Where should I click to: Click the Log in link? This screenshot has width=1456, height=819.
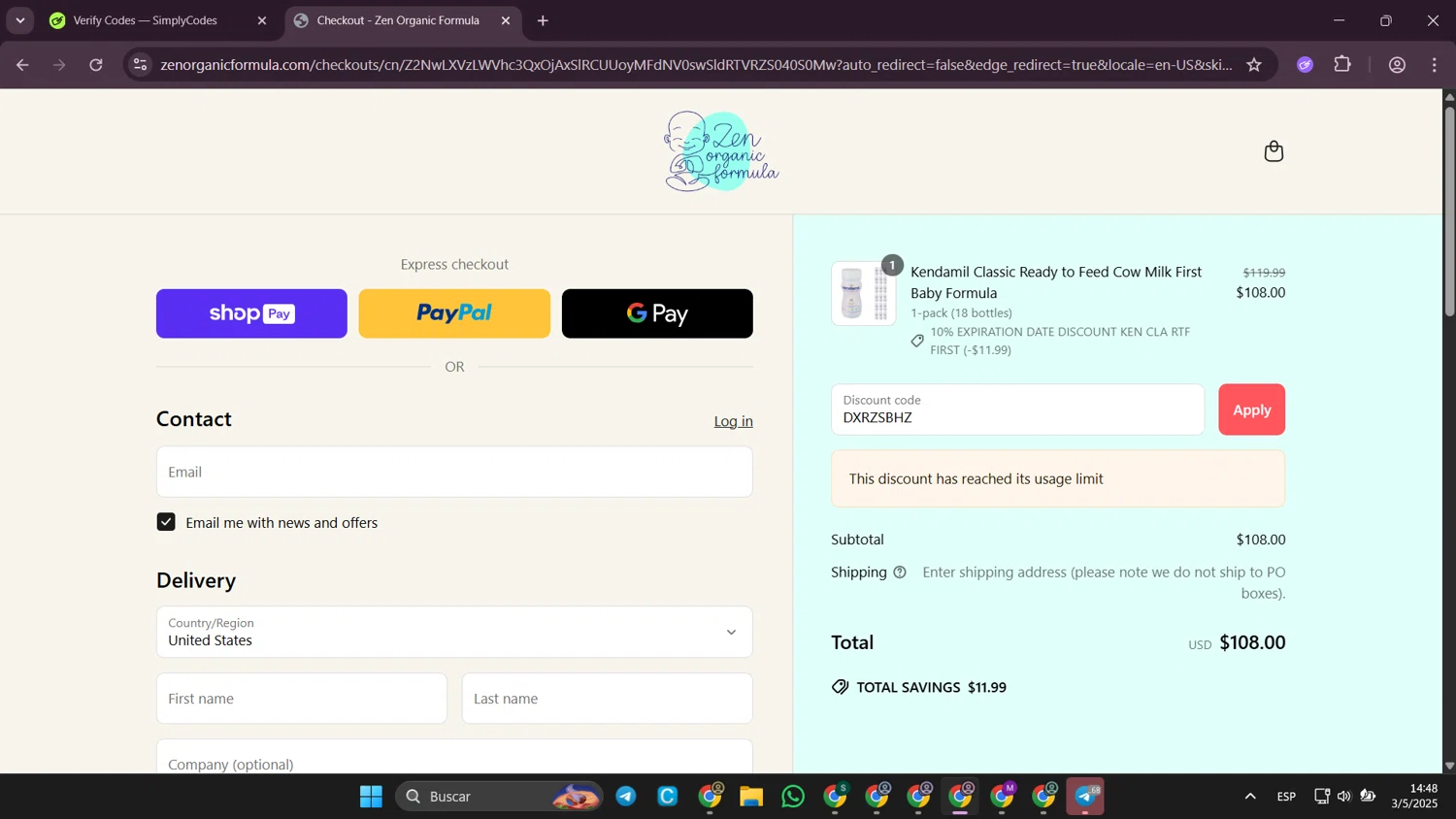733,421
